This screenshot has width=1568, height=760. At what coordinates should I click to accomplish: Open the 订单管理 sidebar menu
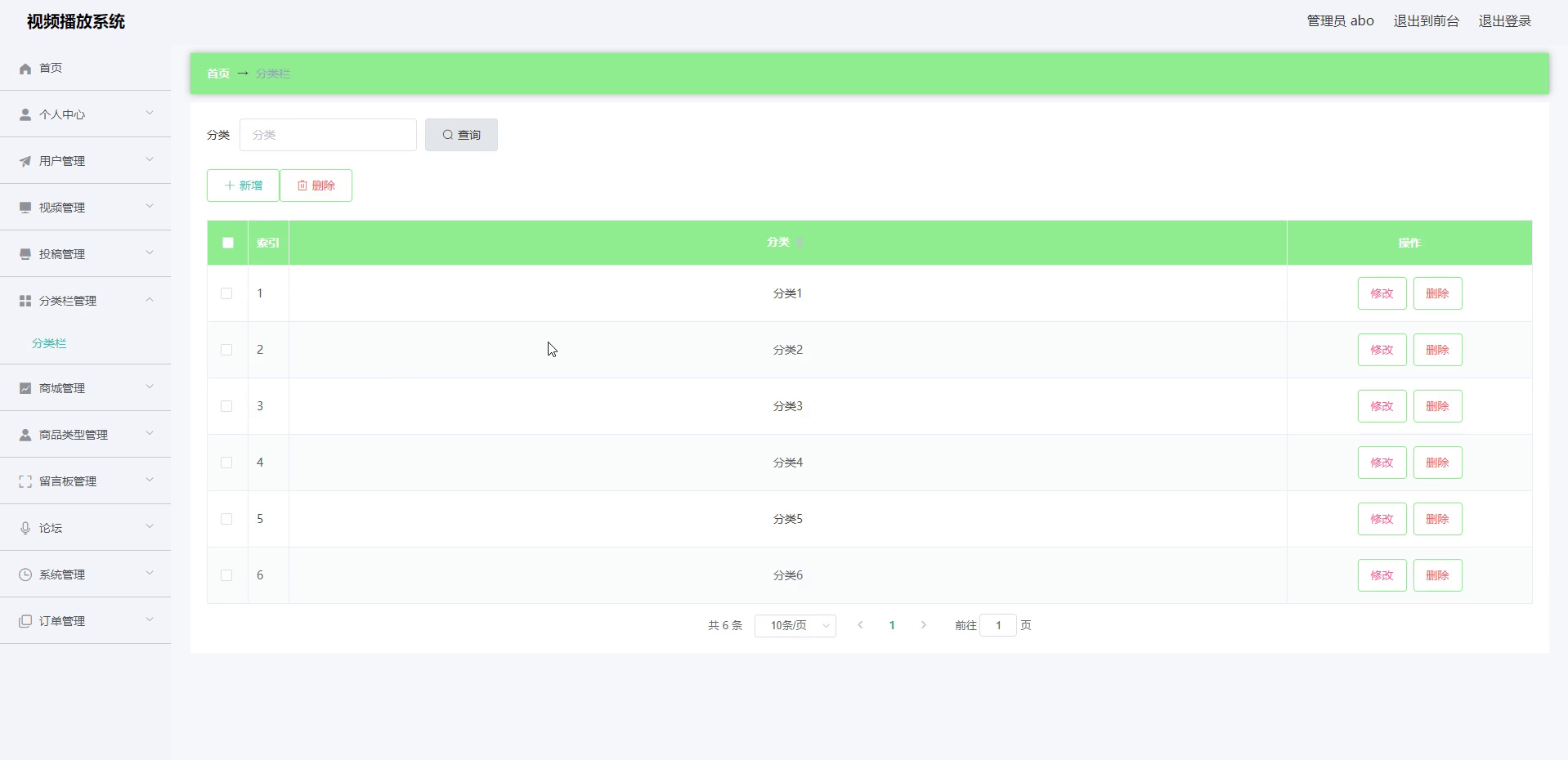(85, 621)
